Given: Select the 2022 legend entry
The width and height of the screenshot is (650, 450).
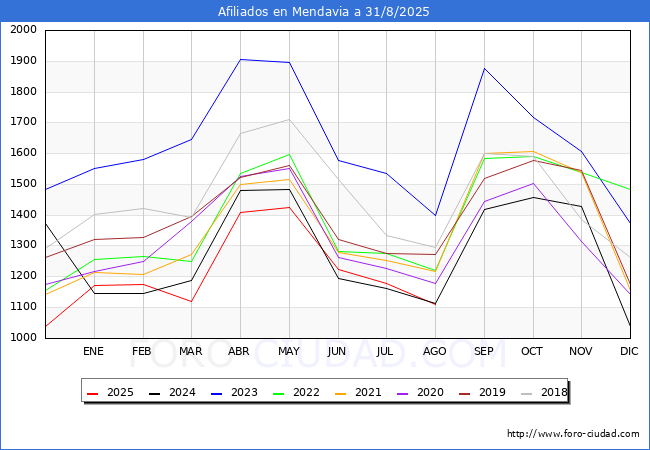Looking at the screenshot, I should (x=296, y=392).
